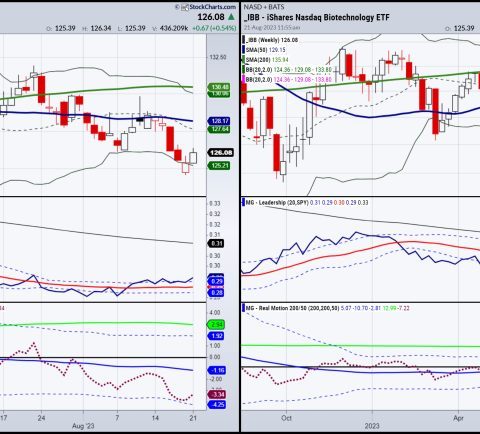Viewport: 480px width, 434px height.
Task: Click the SMA(200) 135.94 legend entry
Action: pos(267,60)
